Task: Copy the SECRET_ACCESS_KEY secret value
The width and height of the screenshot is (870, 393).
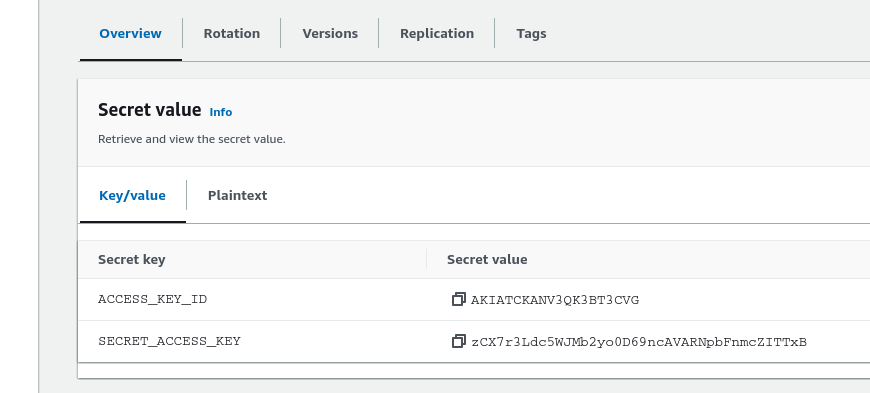Action: (458, 341)
